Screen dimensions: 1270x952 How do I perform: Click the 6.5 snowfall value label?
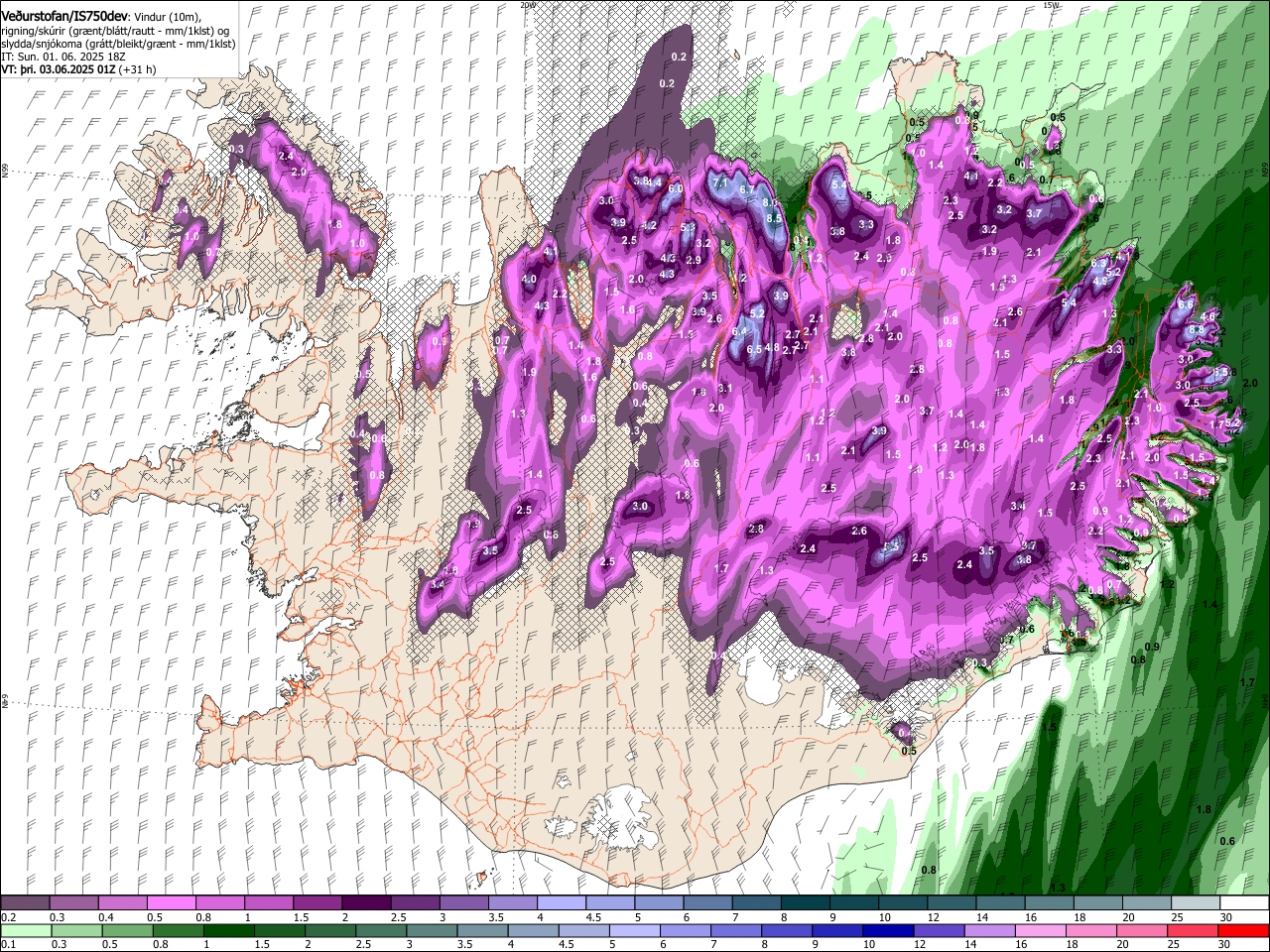tap(754, 349)
